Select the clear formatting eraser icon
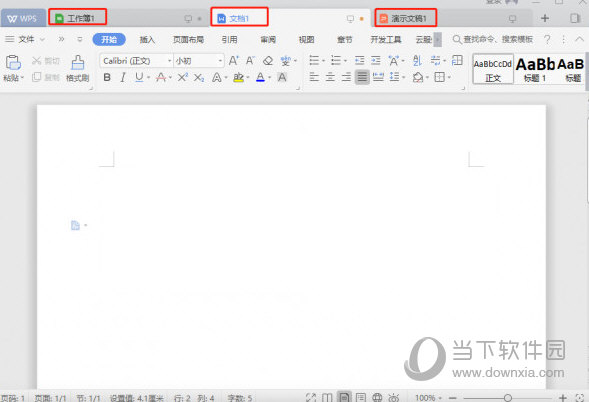This screenshot has height=402, width=589. 268,60
